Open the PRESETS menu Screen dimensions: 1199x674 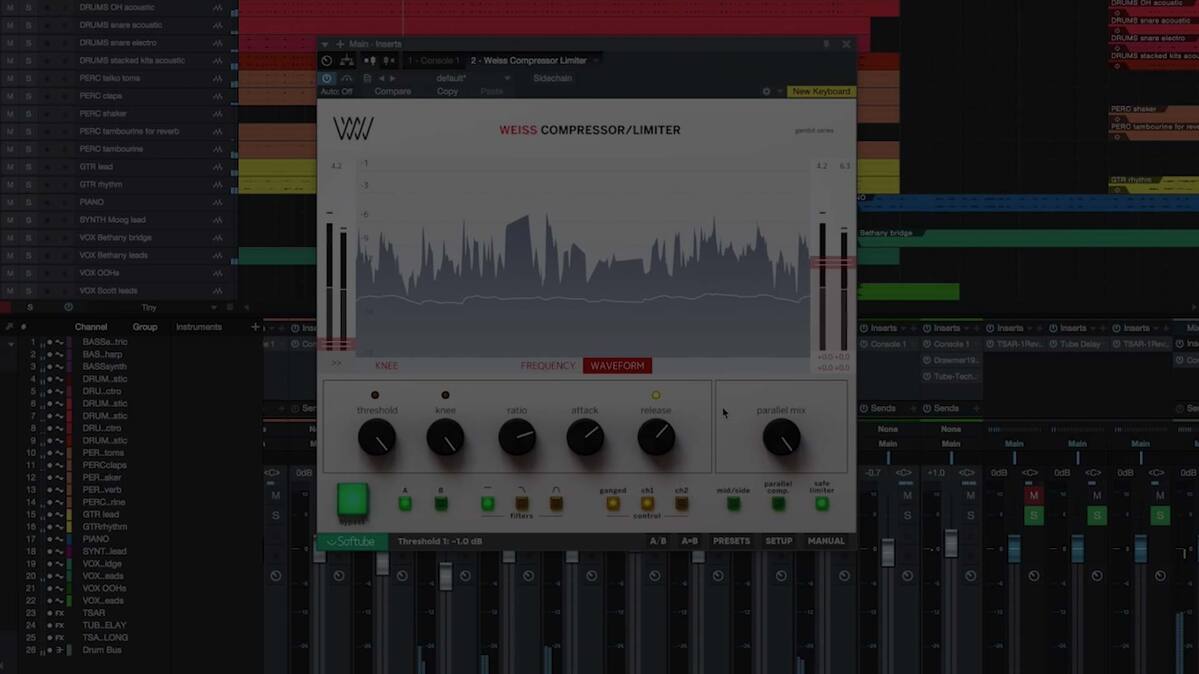732,540
